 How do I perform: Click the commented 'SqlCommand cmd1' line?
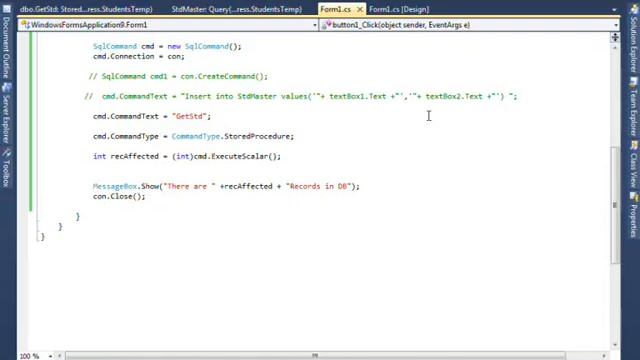pos(178,76)
